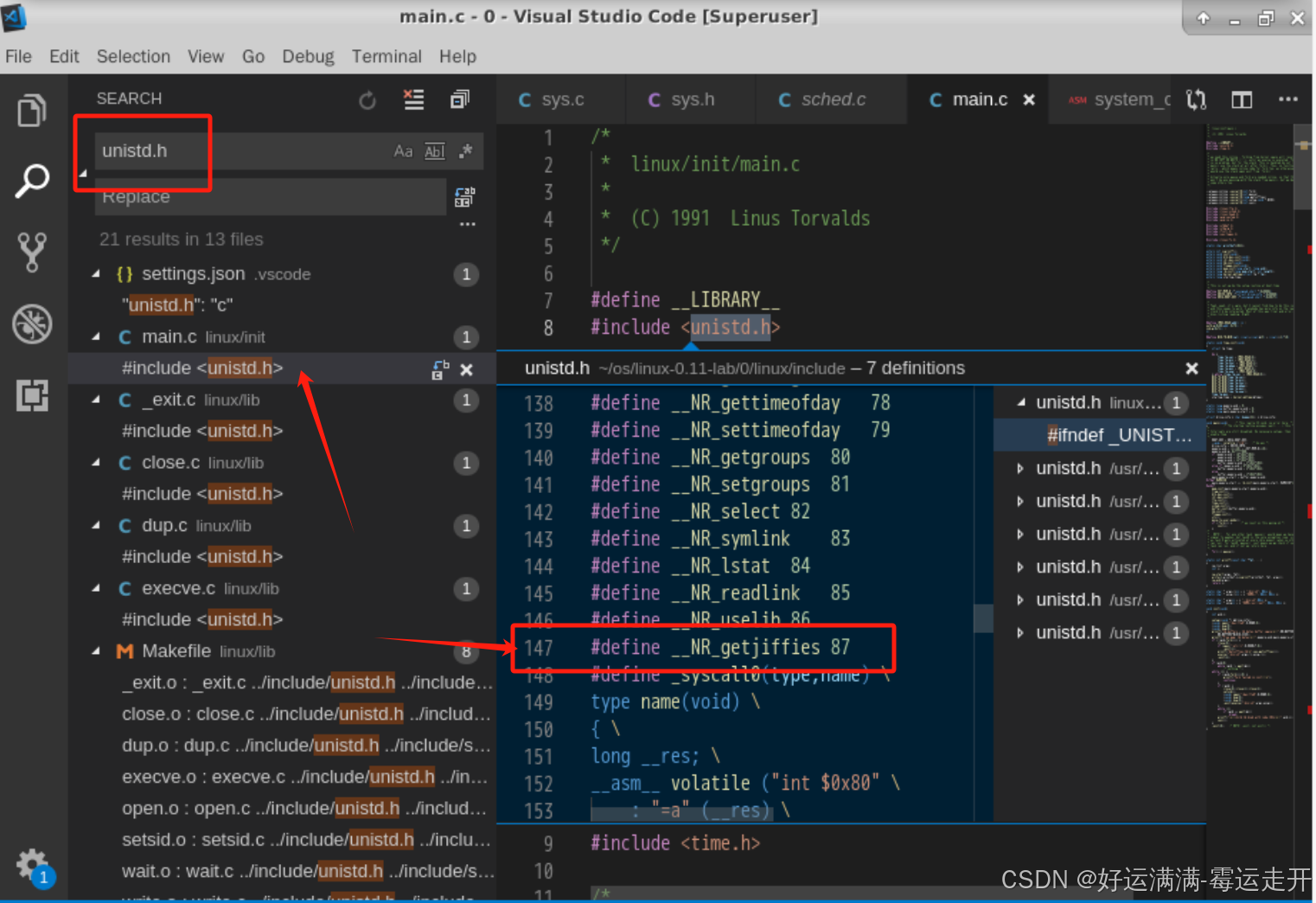
Task: Click the peek view vertical scrollbar thumb
Action: click(x=983, y=618)
